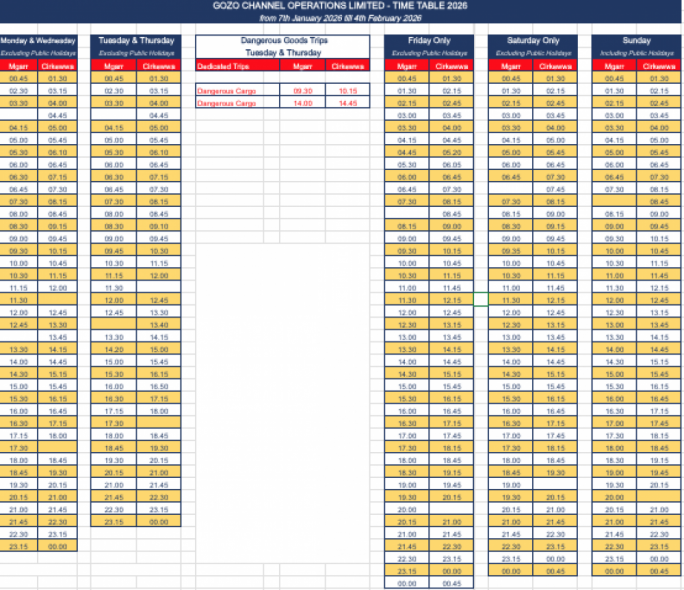Click Mgarr column header under Friday Only
This screenshot has height=590, width=684.
pos(407,65)
